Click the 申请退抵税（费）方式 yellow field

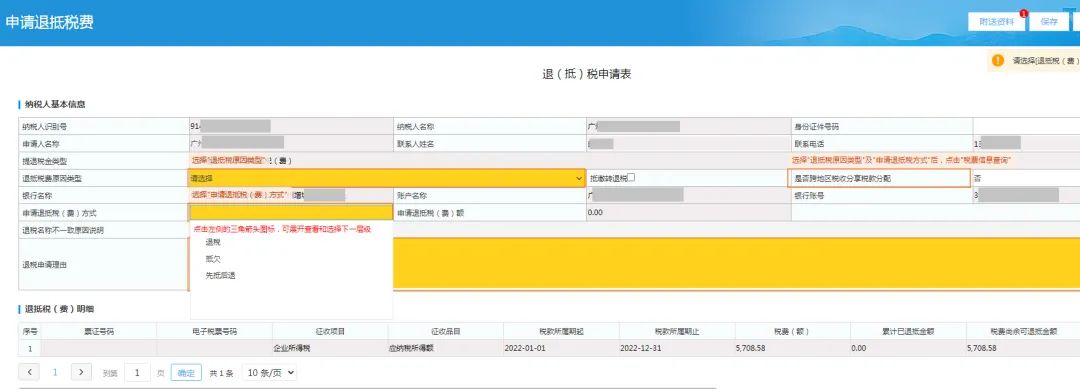tap(291, 213)
